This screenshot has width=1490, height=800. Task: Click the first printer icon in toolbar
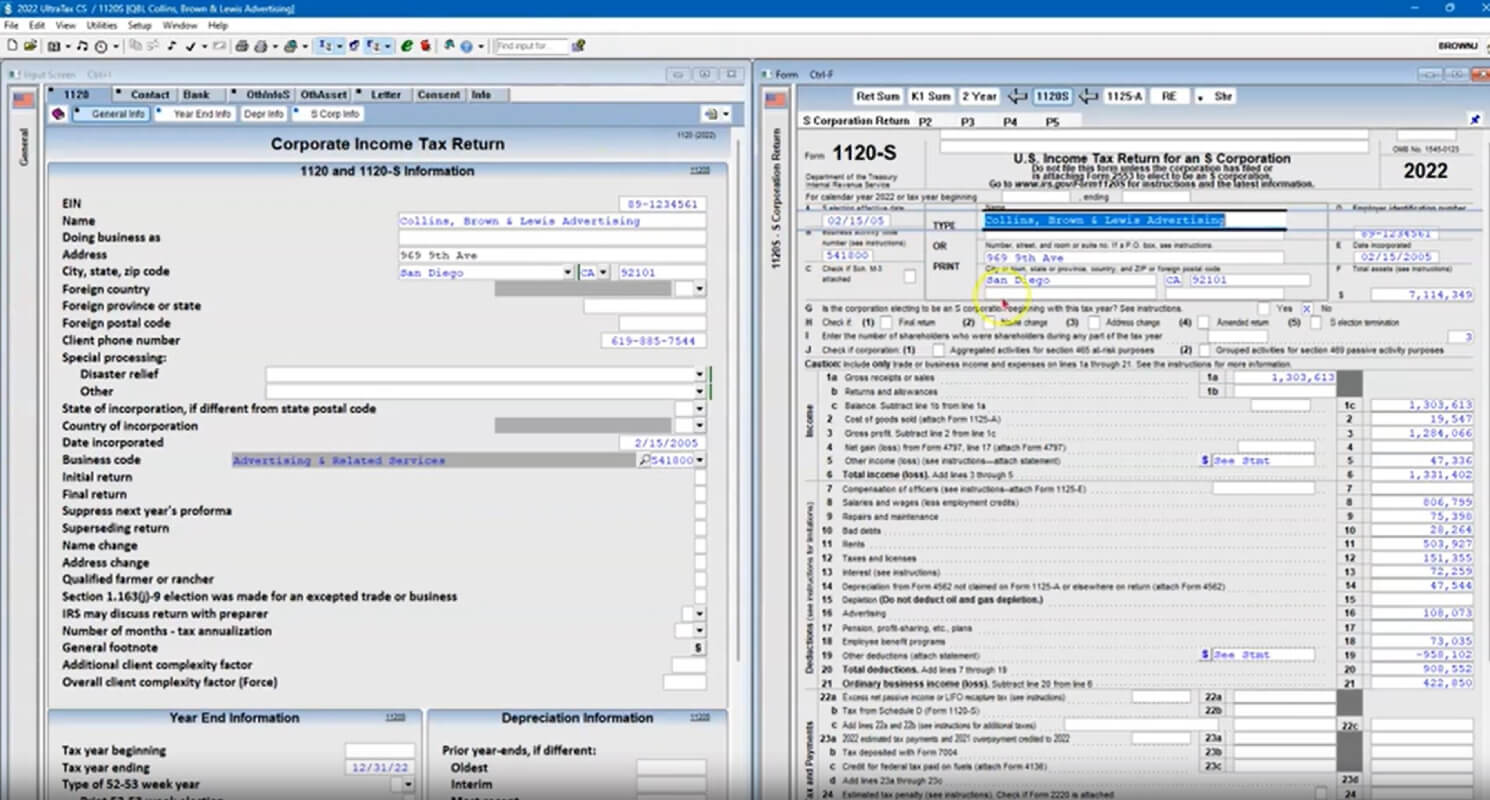pyautogui.click(x=242, y=46)
